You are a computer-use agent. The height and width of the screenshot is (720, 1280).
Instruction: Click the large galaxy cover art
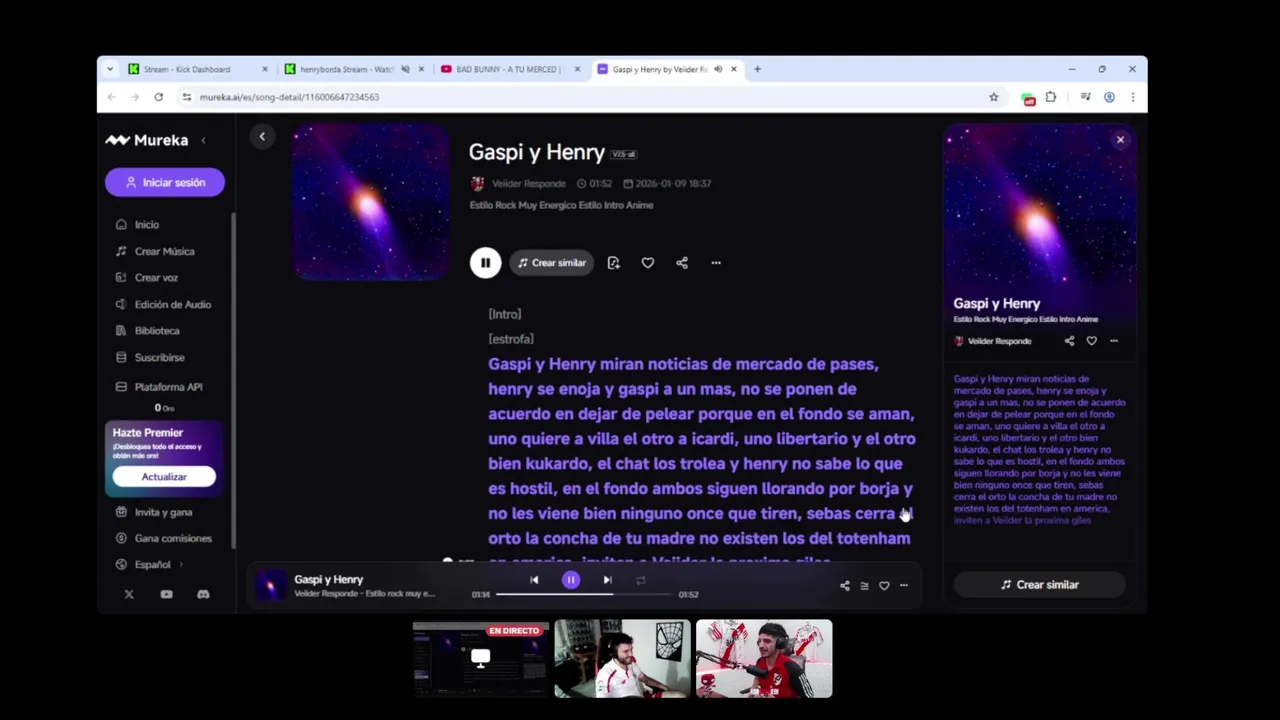371,201
